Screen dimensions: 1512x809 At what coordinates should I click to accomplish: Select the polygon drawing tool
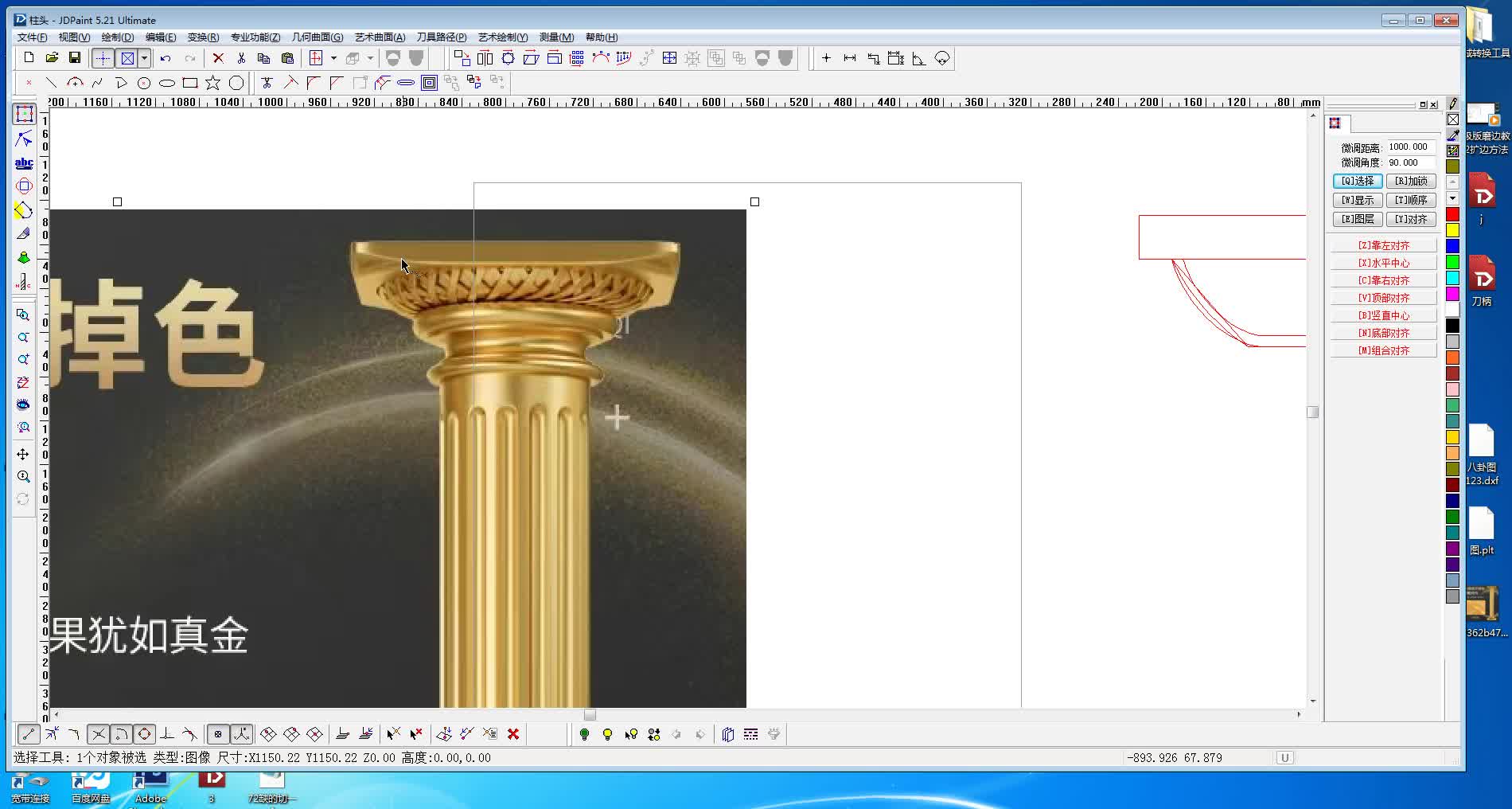coord(236,82)
